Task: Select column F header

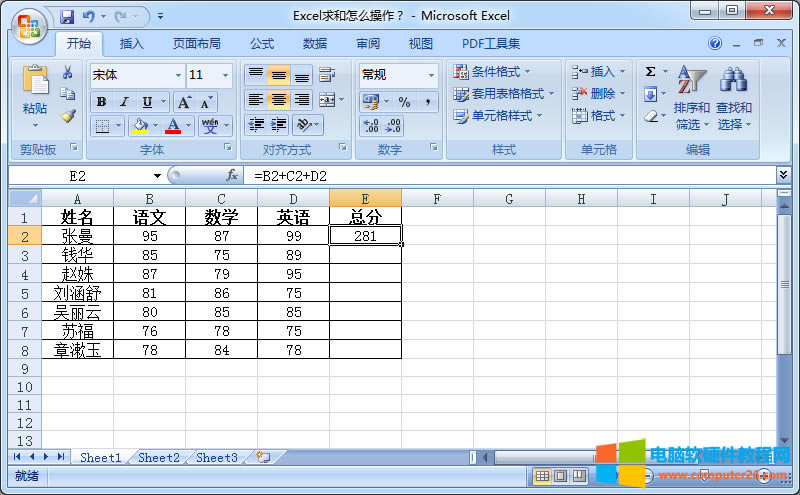Action: [x=437, y=199]
